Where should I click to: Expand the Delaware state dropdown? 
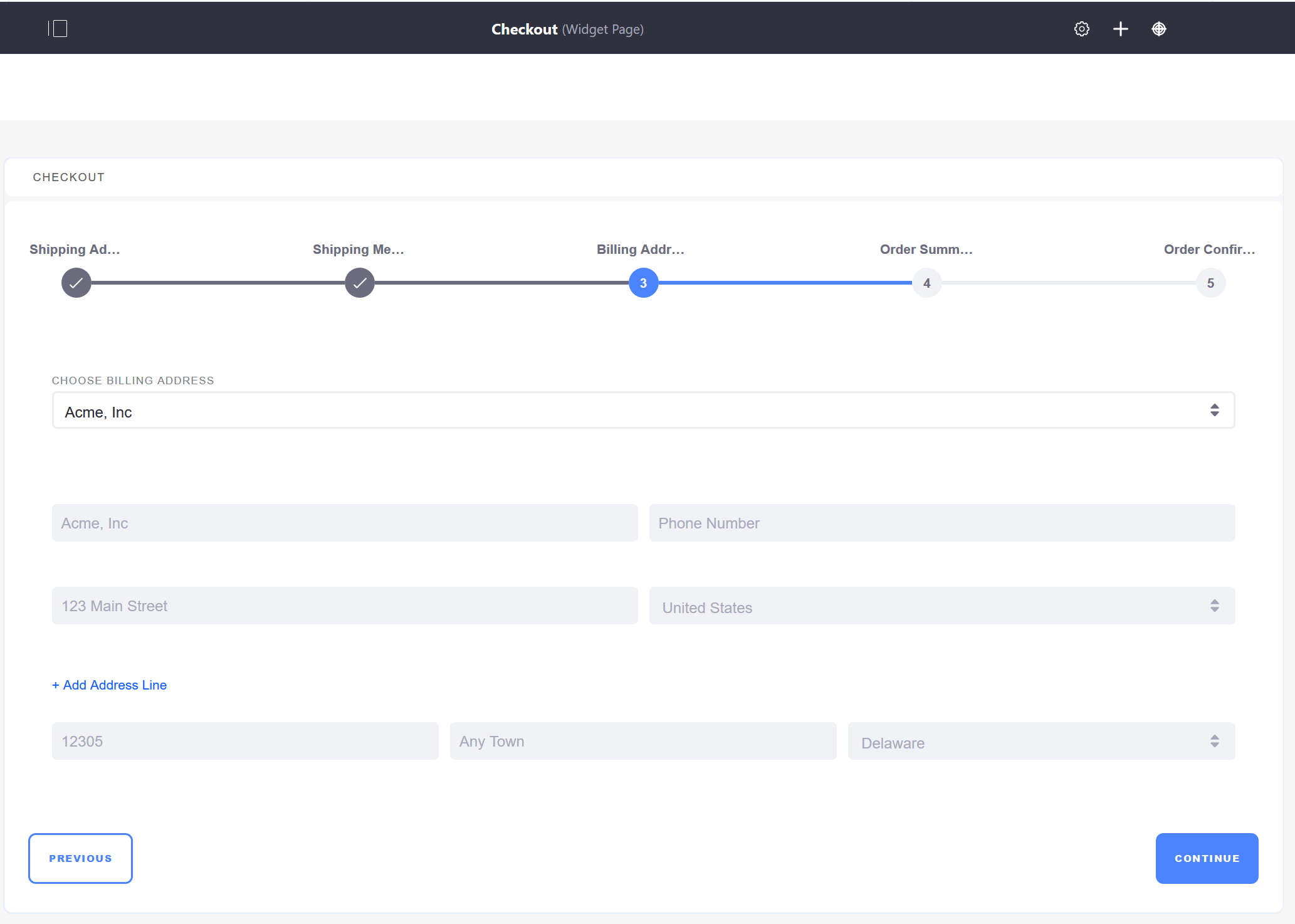[1216, 742]
